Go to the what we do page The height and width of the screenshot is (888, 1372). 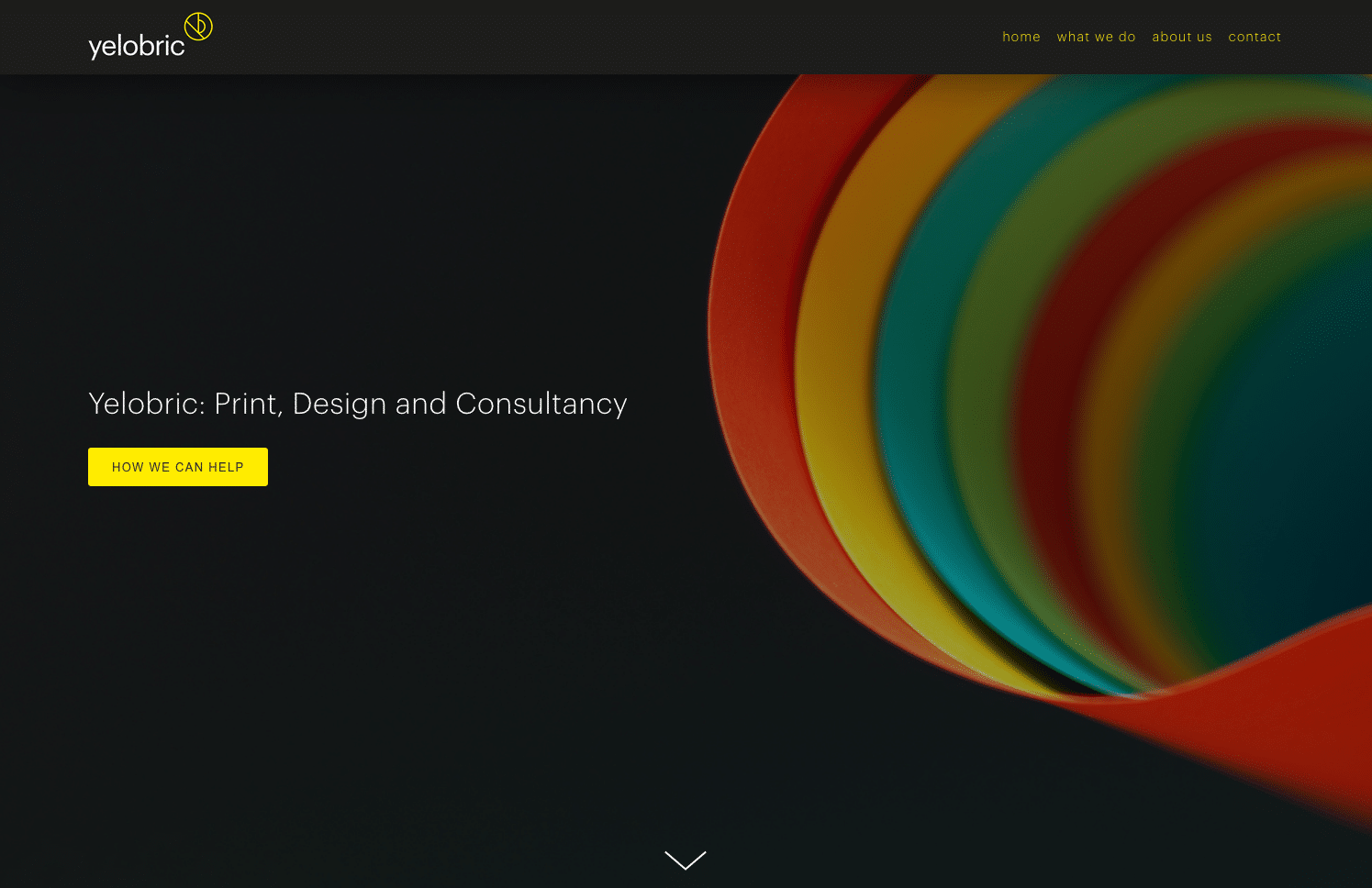click(1096, 37)
